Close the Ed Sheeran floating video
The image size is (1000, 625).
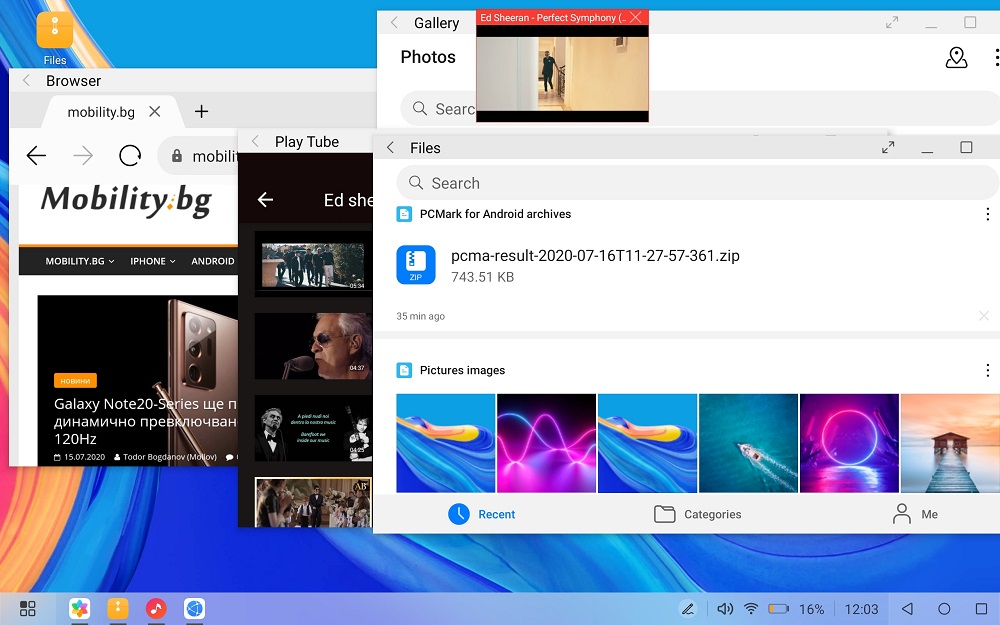[636, 17]
